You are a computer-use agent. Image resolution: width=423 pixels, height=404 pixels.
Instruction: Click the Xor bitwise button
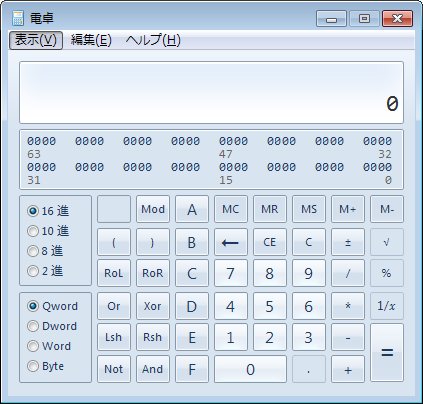pos(153,306)
